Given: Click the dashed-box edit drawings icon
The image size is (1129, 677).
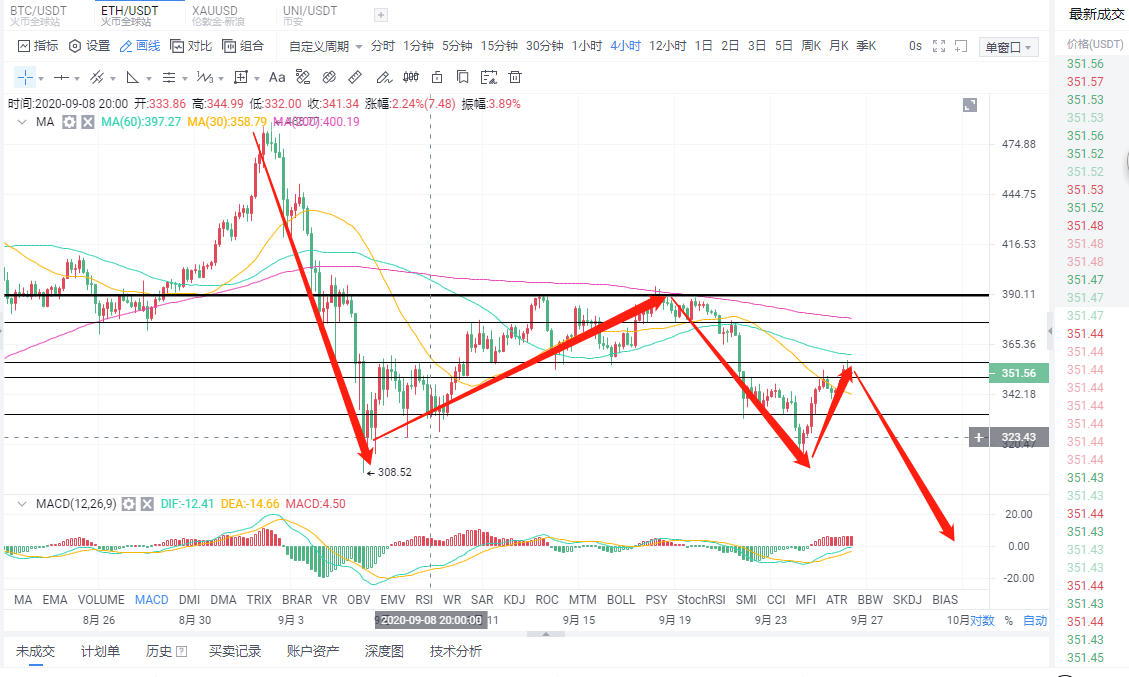Looking at the screenshot, I should 489,77.
